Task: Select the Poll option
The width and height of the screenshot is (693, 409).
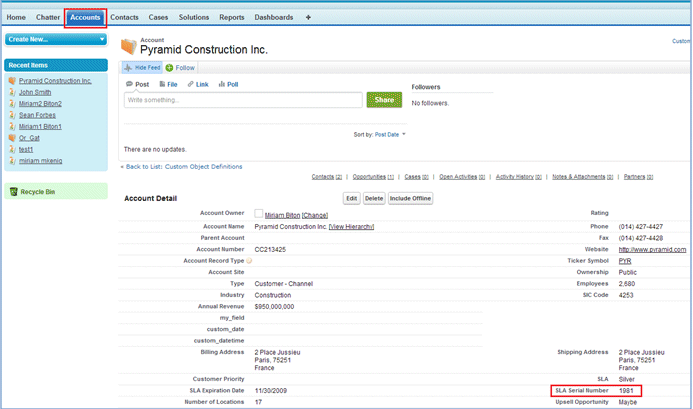Action: [228, 84]
